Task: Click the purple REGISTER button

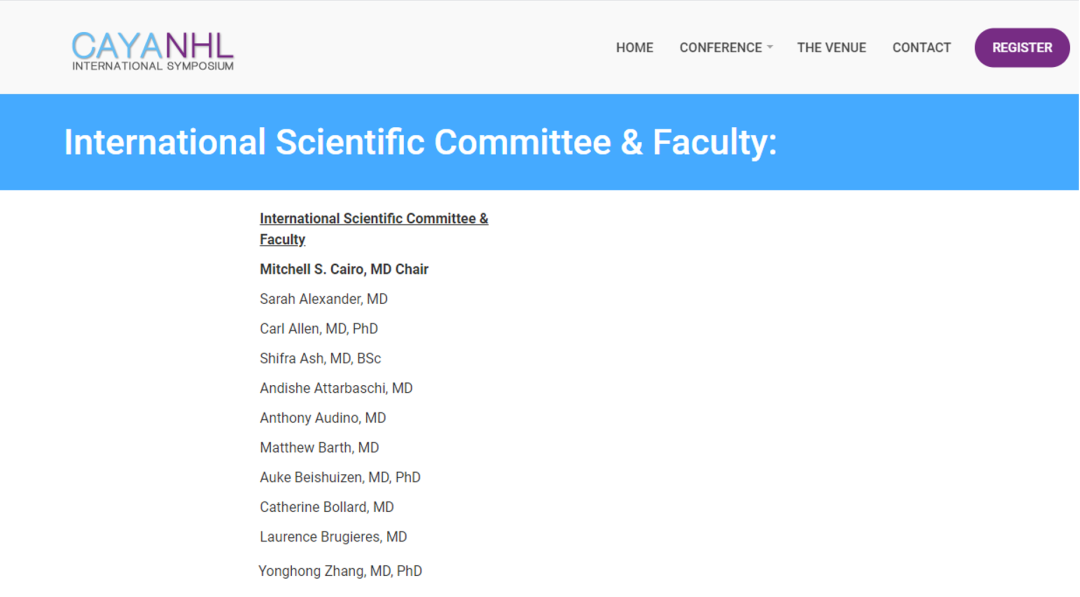Action: 1022,48
